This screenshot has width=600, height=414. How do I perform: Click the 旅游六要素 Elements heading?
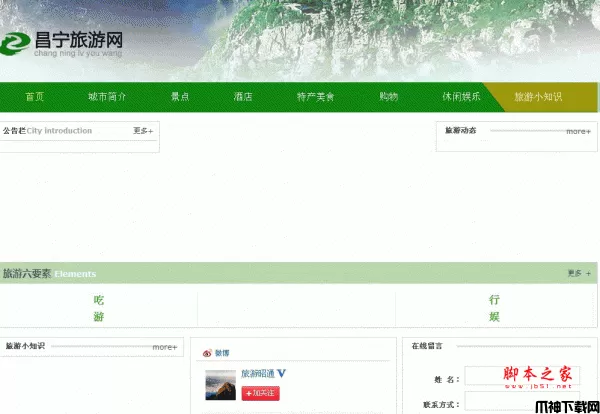pos(49,274)
